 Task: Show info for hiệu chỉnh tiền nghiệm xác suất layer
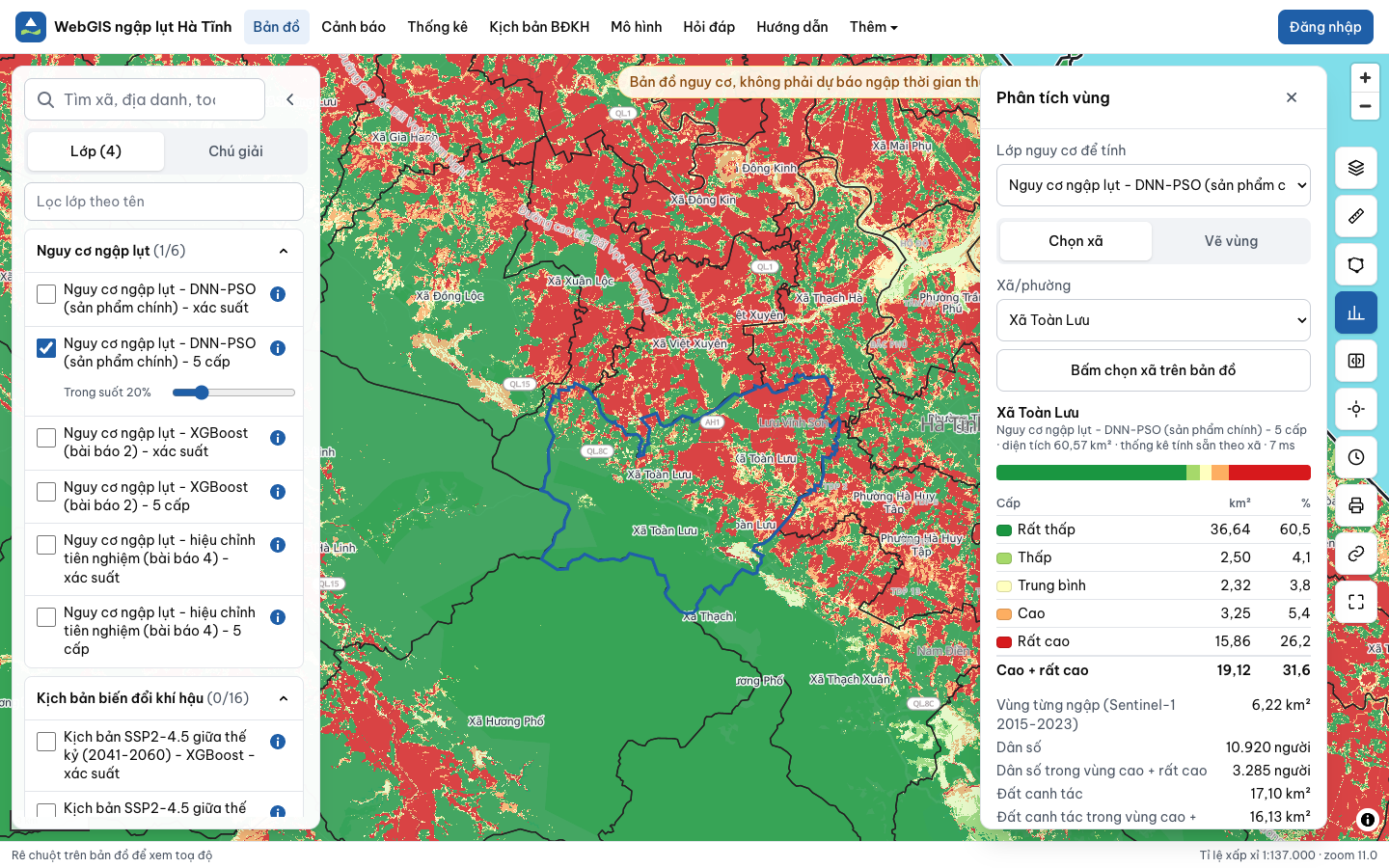click(278, 545)
